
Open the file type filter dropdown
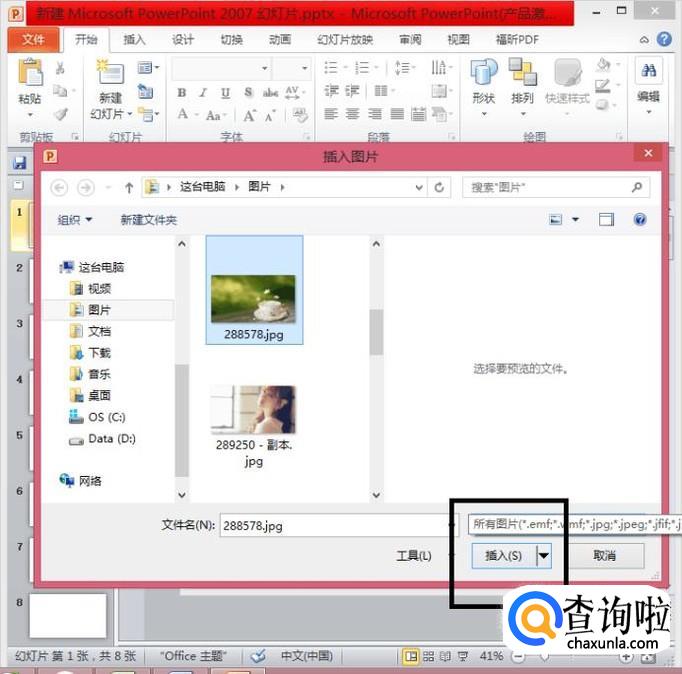pyautogui.click(x=574, y=524)
